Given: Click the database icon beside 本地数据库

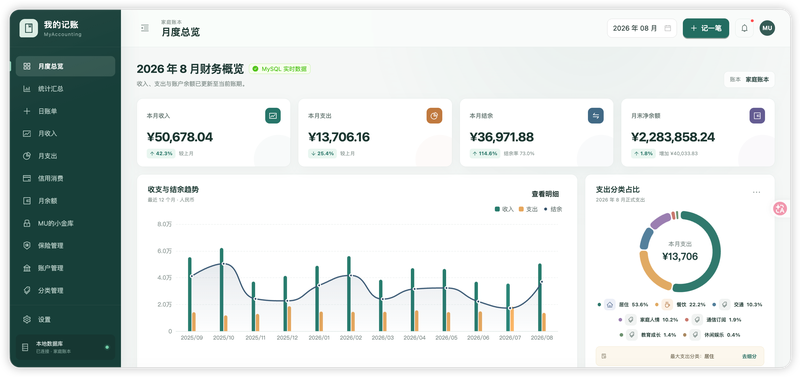Looking at the screenshot, I should point(25,347).
